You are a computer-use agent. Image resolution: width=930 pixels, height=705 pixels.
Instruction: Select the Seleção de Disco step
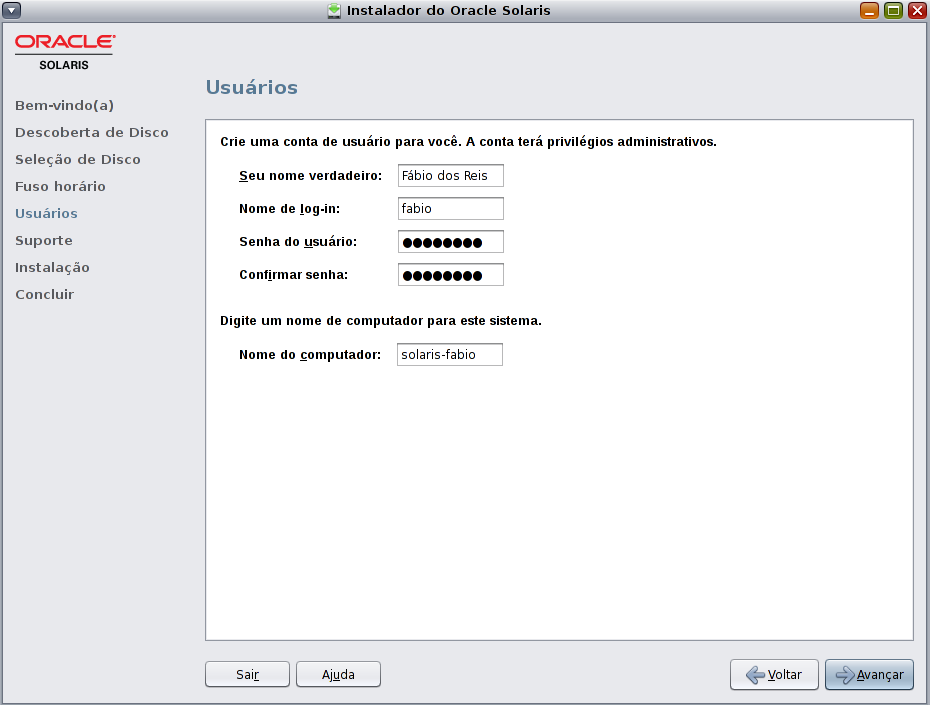tap(78, 159)
